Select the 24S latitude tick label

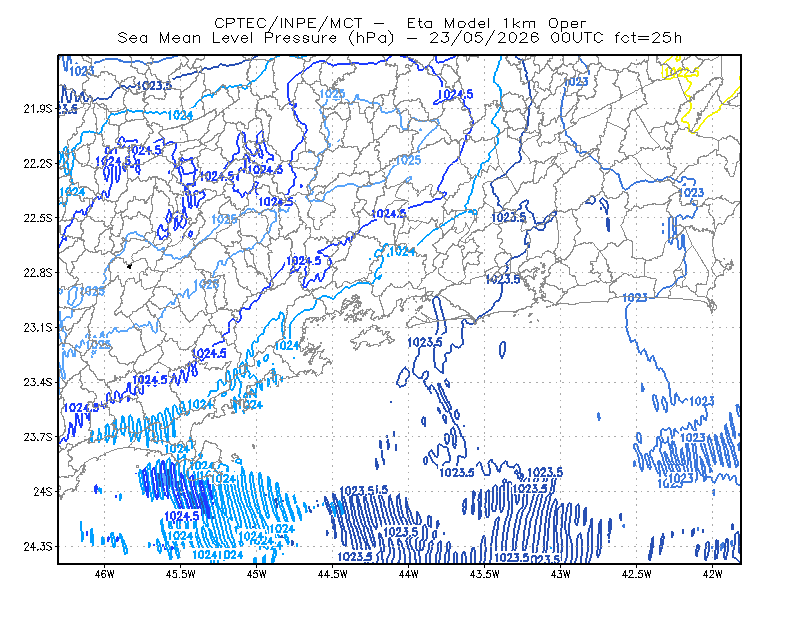pyautogui.click(x=43, y=491)
